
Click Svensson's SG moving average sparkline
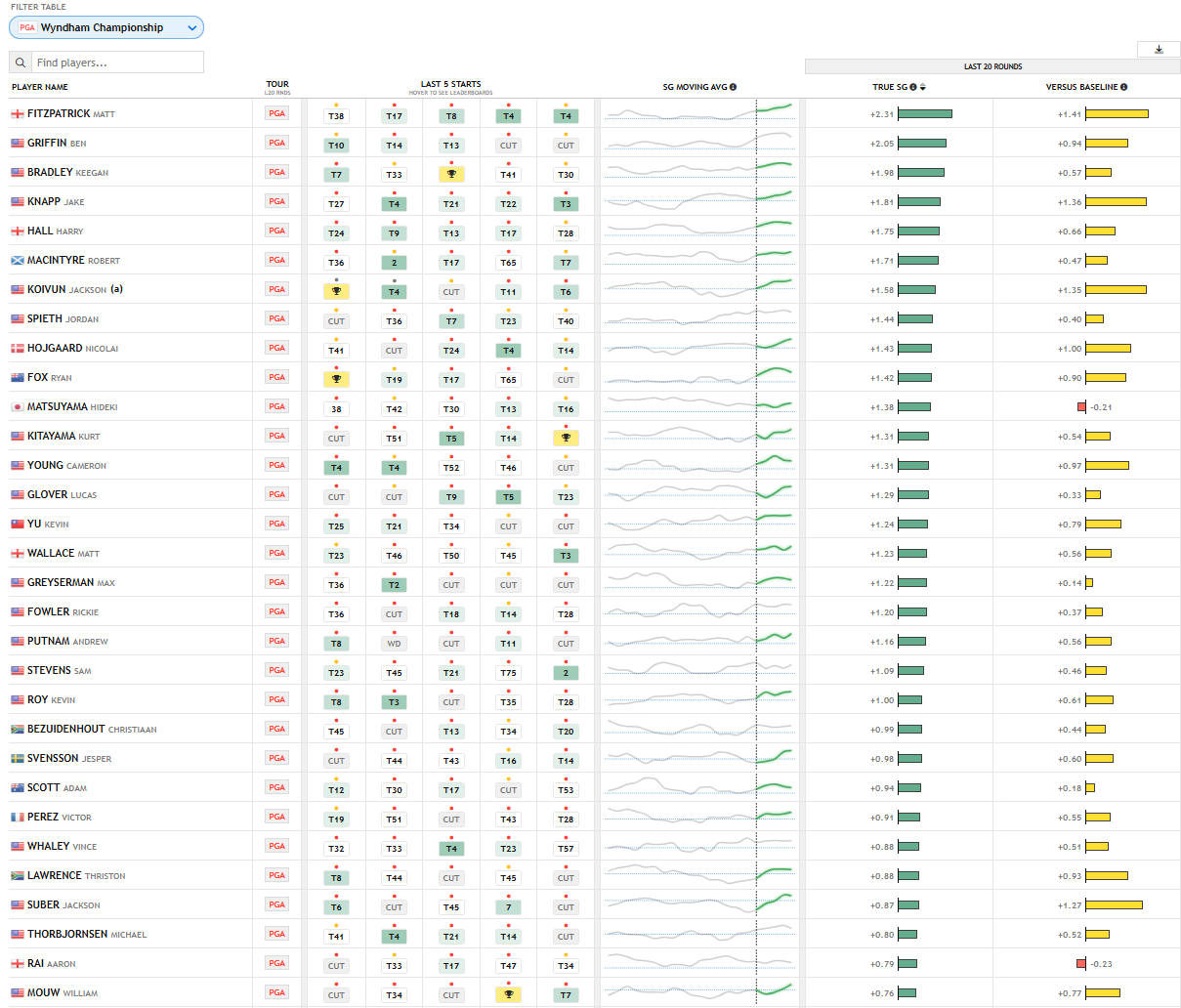click(x=698, y=757)
